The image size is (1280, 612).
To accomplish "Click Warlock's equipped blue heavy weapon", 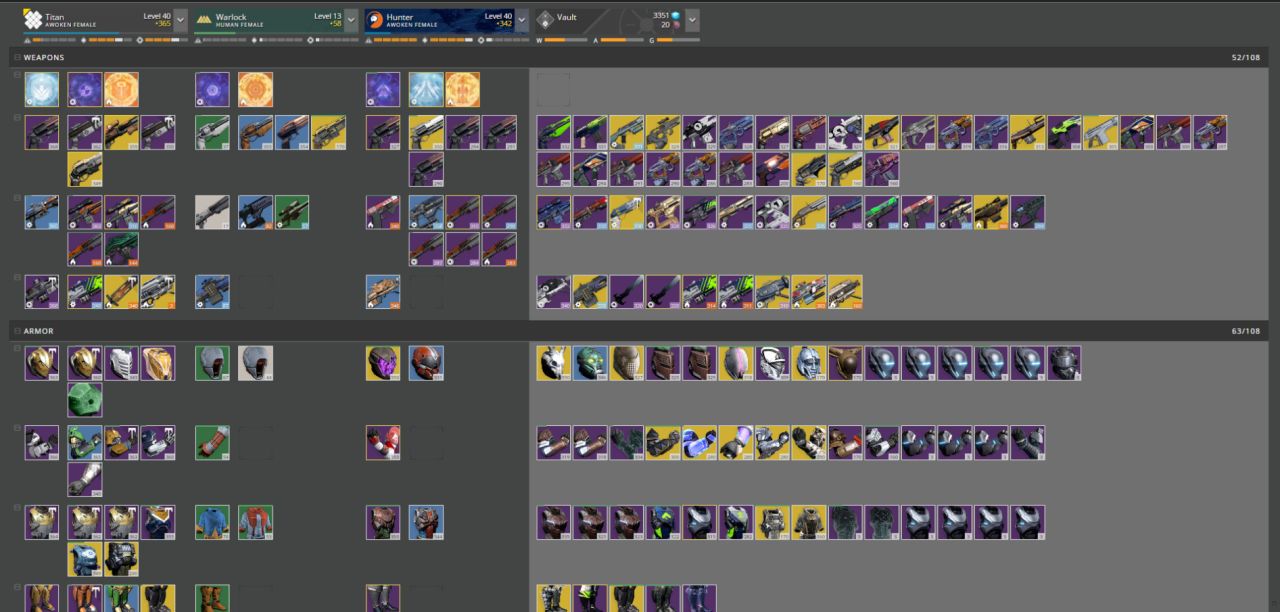I will point(212,292).
